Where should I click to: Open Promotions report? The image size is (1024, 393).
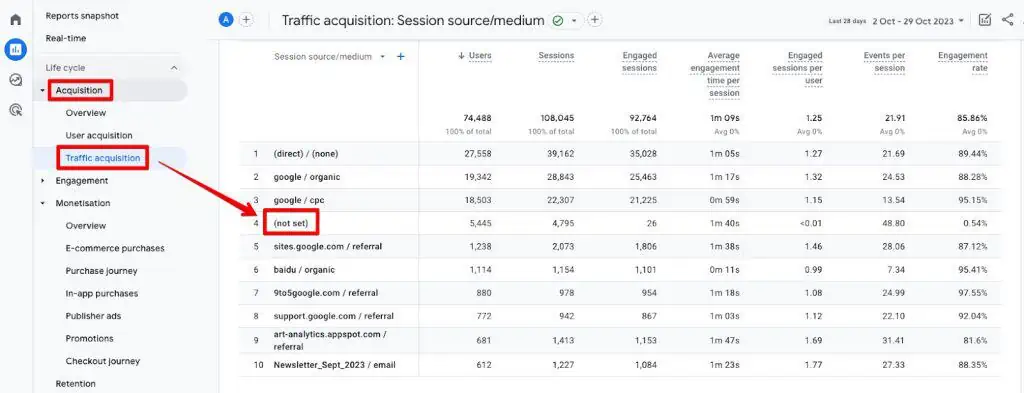pyautogui.click(x=89, y=339)
